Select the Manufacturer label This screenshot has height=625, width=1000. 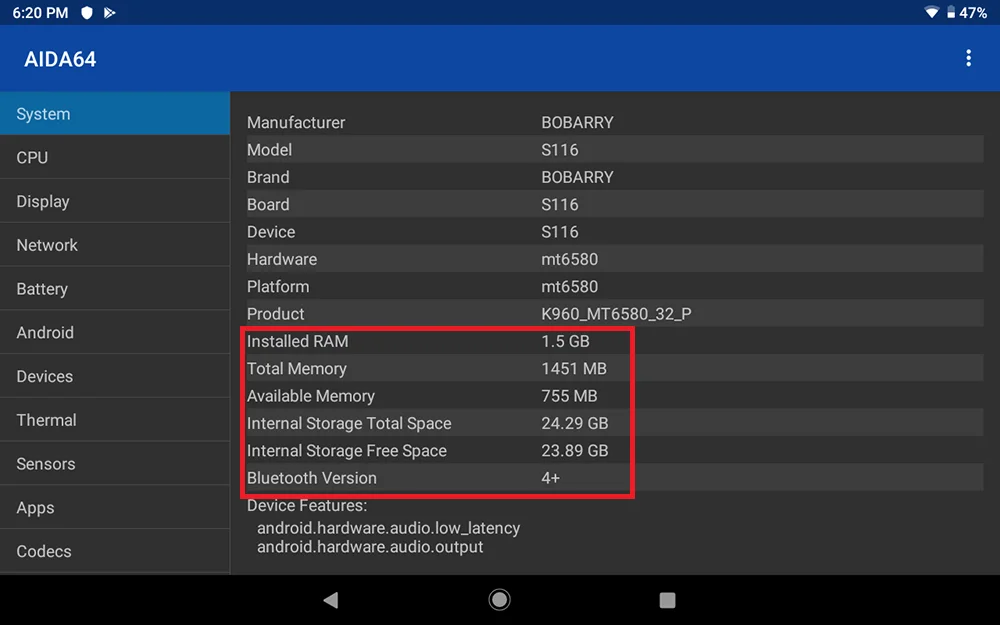[296, 122]
